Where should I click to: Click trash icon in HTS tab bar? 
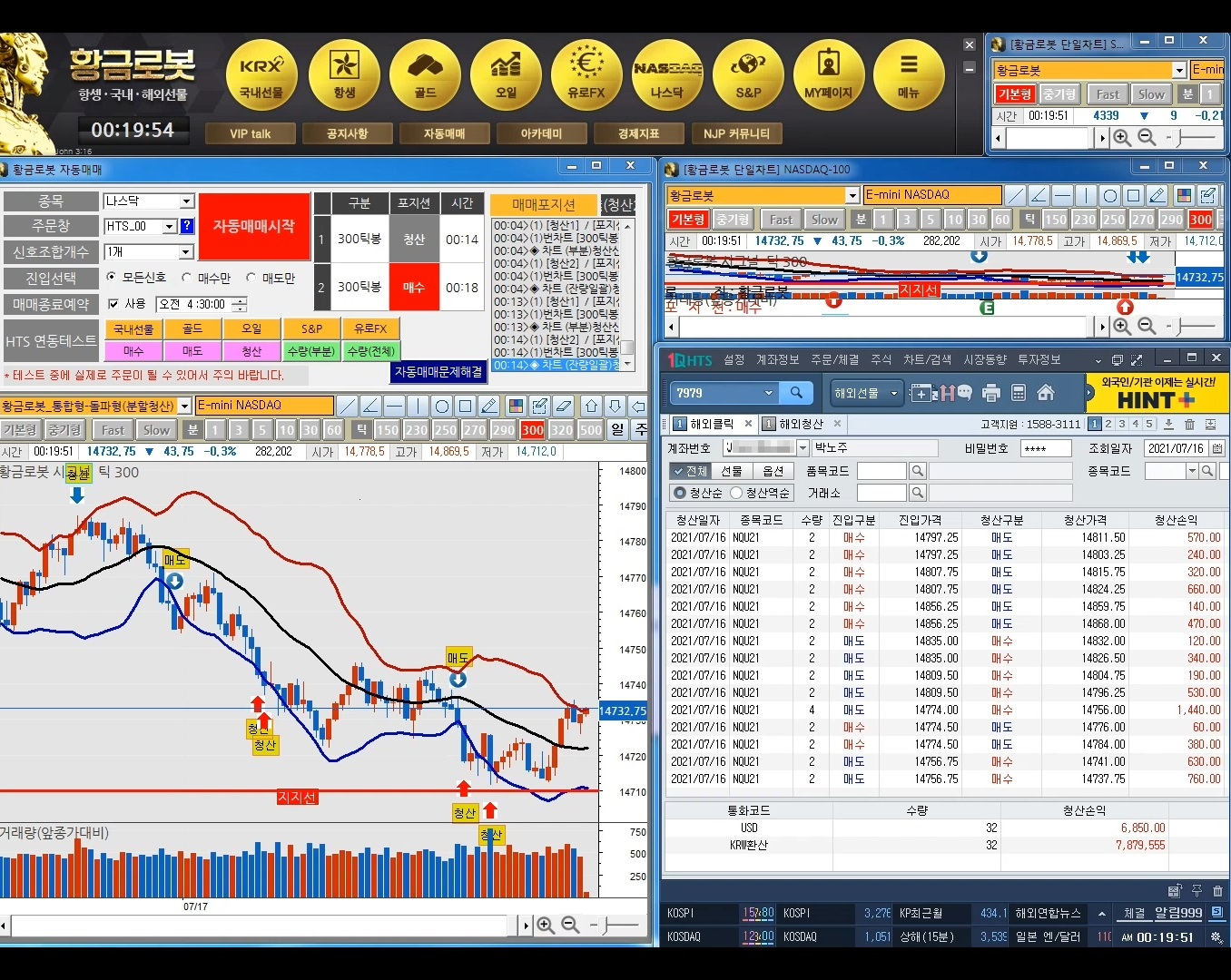pyautogui.click(x=1189, y=424)
